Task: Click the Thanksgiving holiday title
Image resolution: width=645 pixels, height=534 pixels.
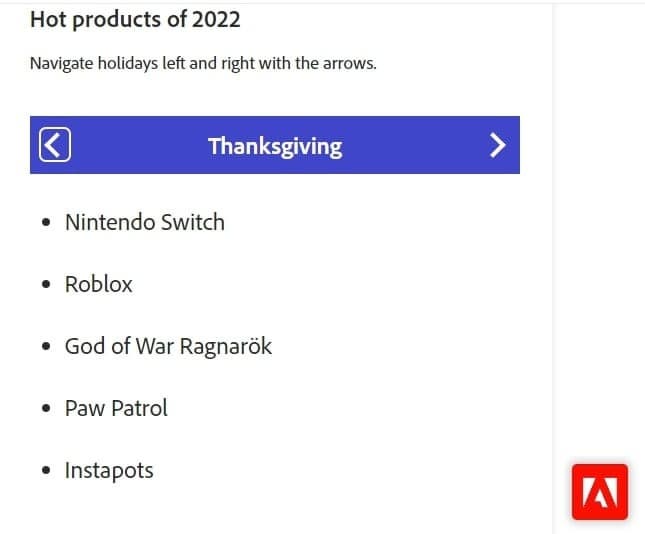Action: click(x=275, y=146)
